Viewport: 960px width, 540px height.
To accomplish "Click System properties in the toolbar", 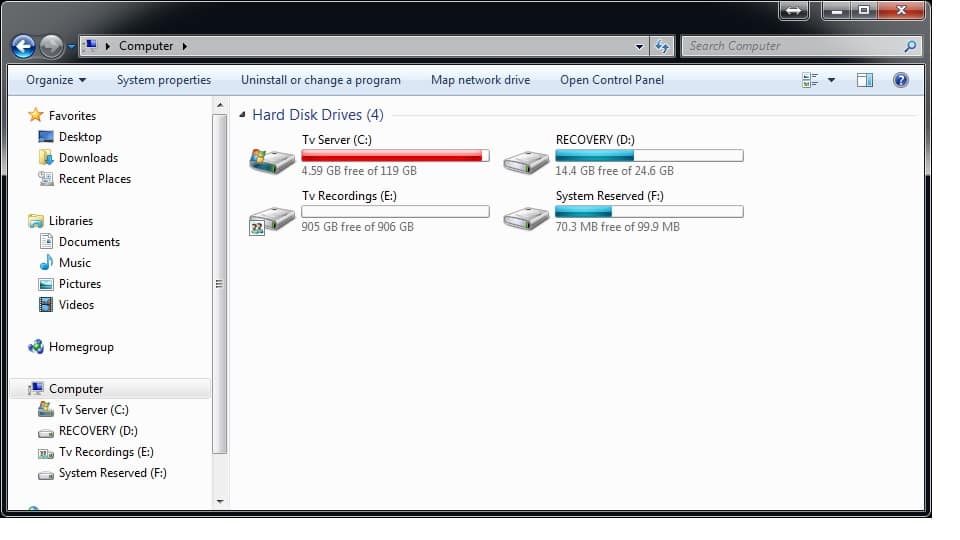I will point(164,80).
